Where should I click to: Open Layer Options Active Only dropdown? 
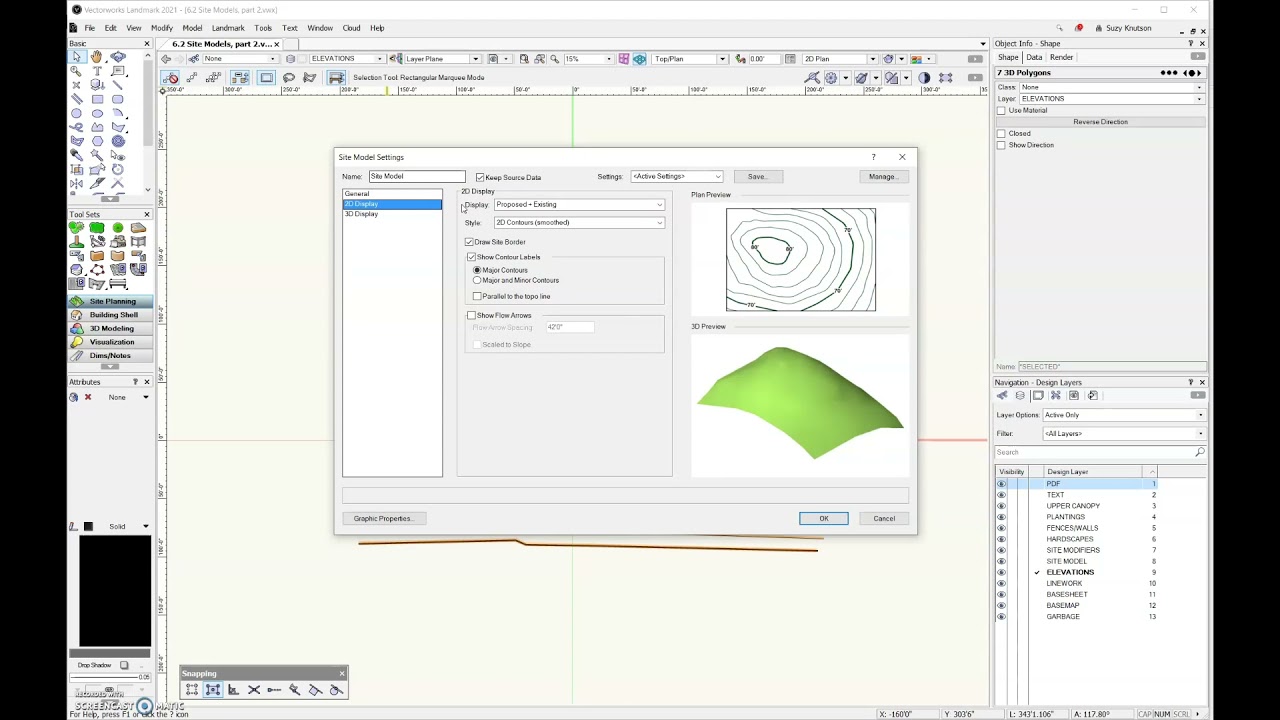click(x=1123, y=415)
